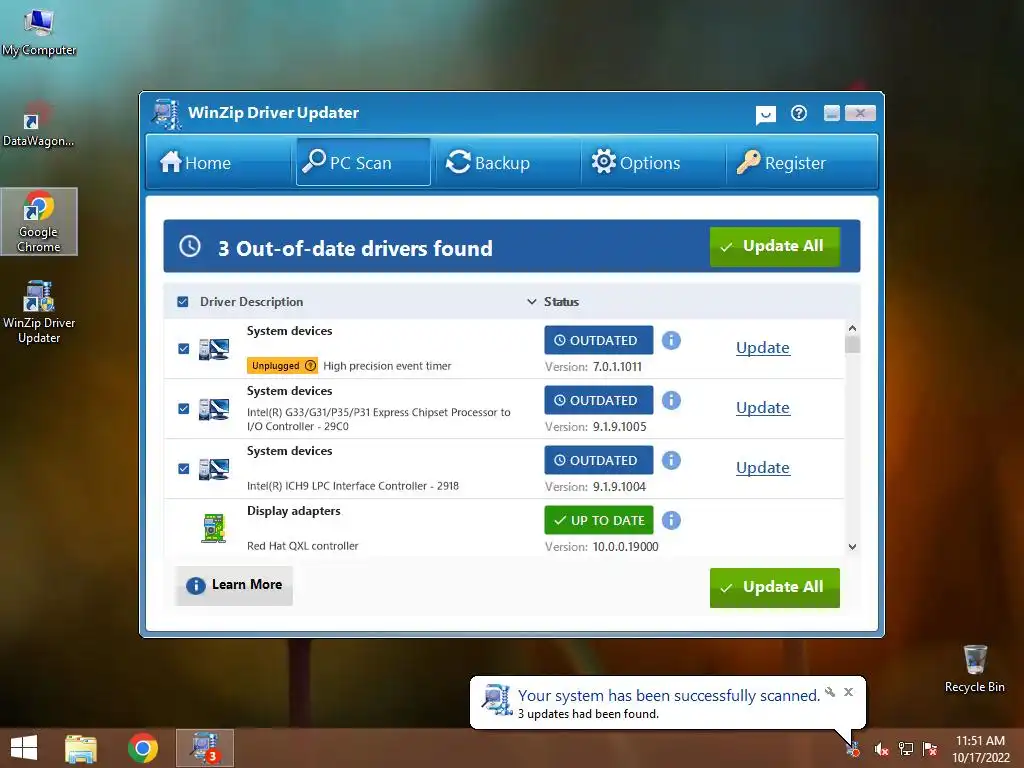This screenshot has height=768, width=1024.
Task: Open Action Center flag tray icon
Action: pyautogui.click(x=930, y=749)
